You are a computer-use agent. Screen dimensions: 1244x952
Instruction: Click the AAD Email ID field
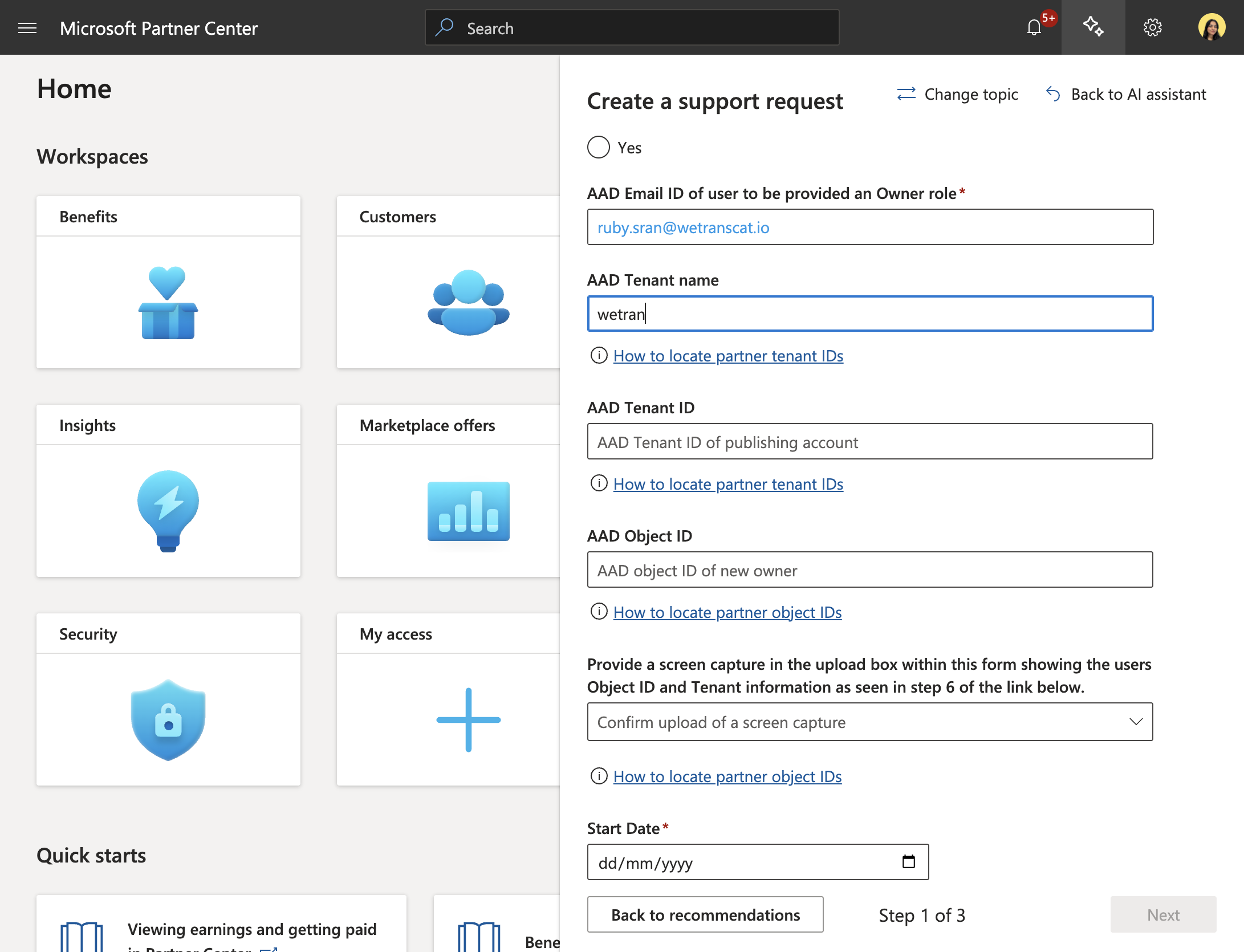click(870, 227)
